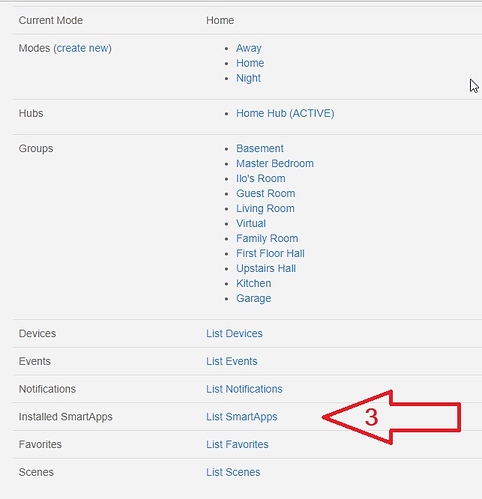The image size is (482, 499).
Task: Open the 'create new' mode link
Action: (x=83, y=48)
